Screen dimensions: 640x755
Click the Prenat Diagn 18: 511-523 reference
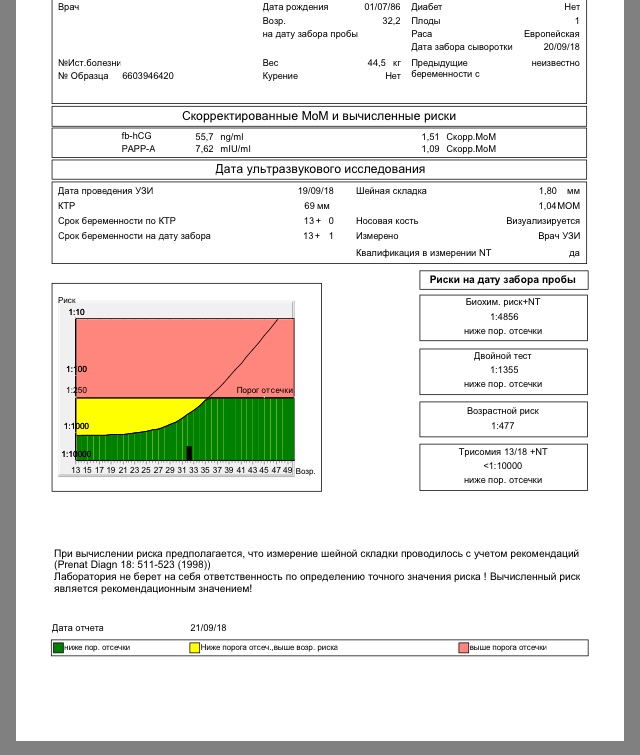[x=132, y=565]
